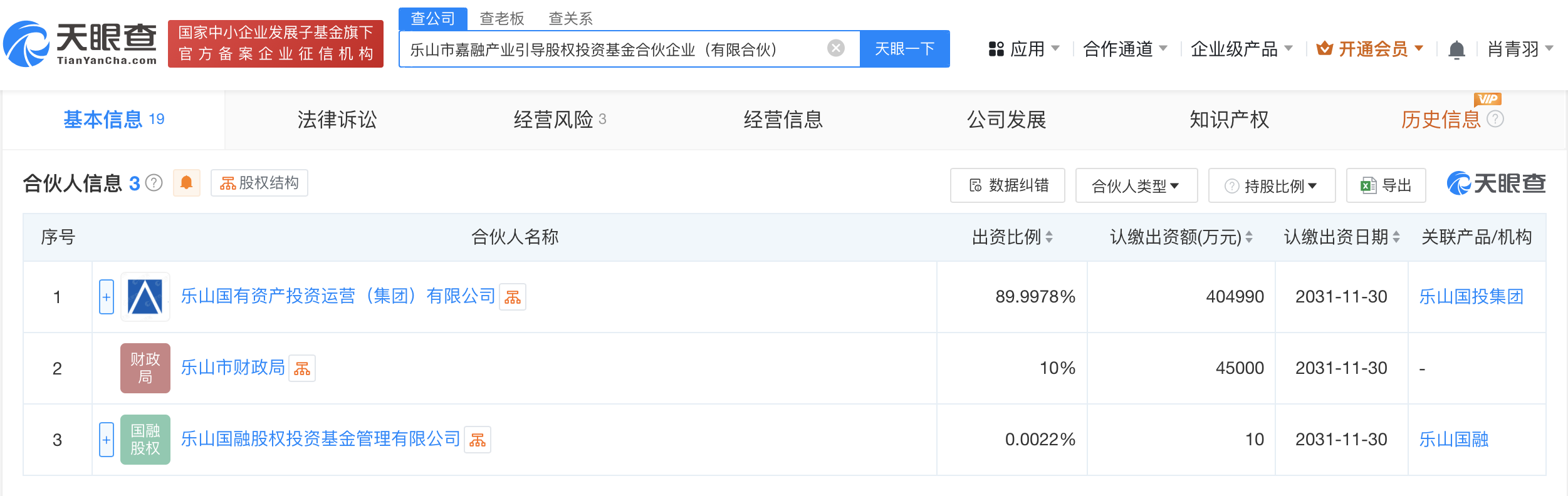The height and width of the screenshot is (496, 1568).
Task: Select the 基本信息 tab
Action: click(x=114, y=119)
